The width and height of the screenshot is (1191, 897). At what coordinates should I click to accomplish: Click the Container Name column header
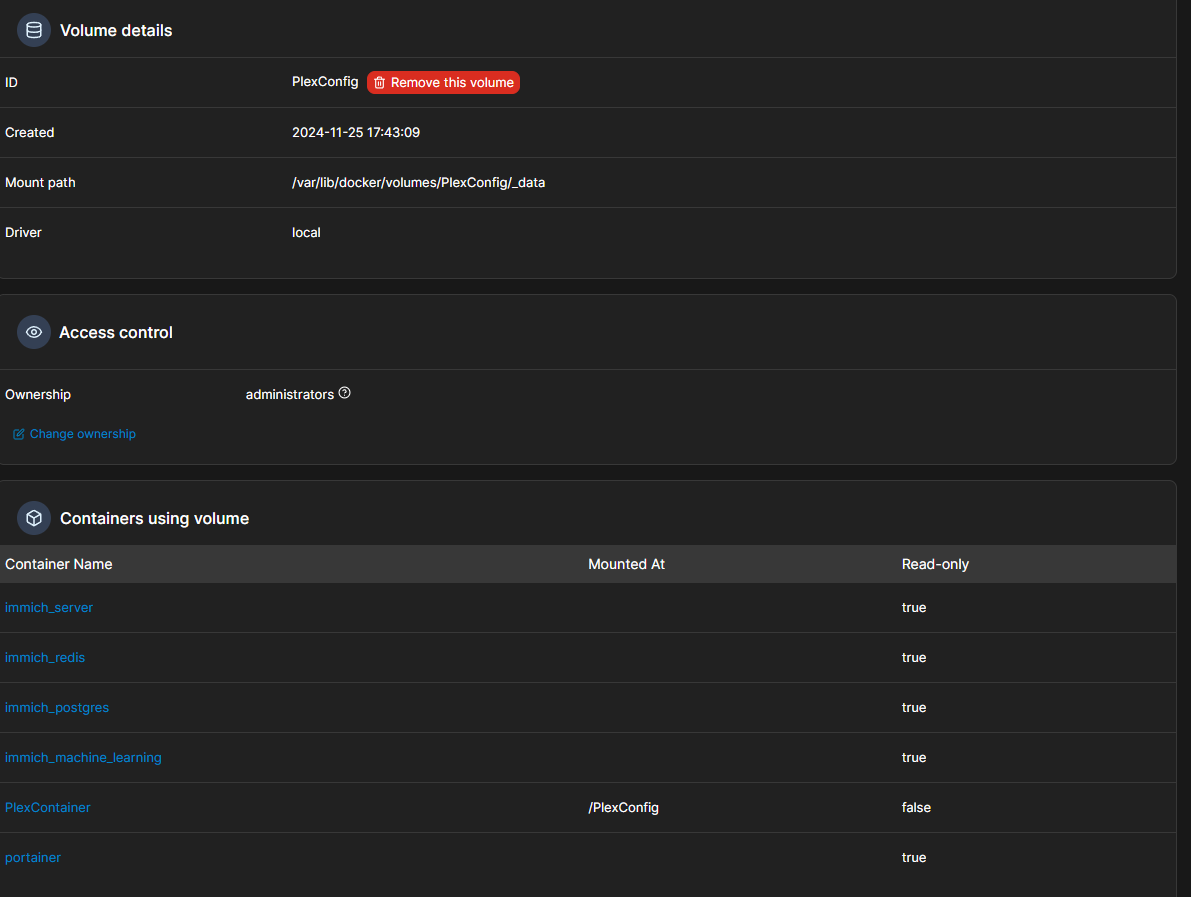coord(59,564)
